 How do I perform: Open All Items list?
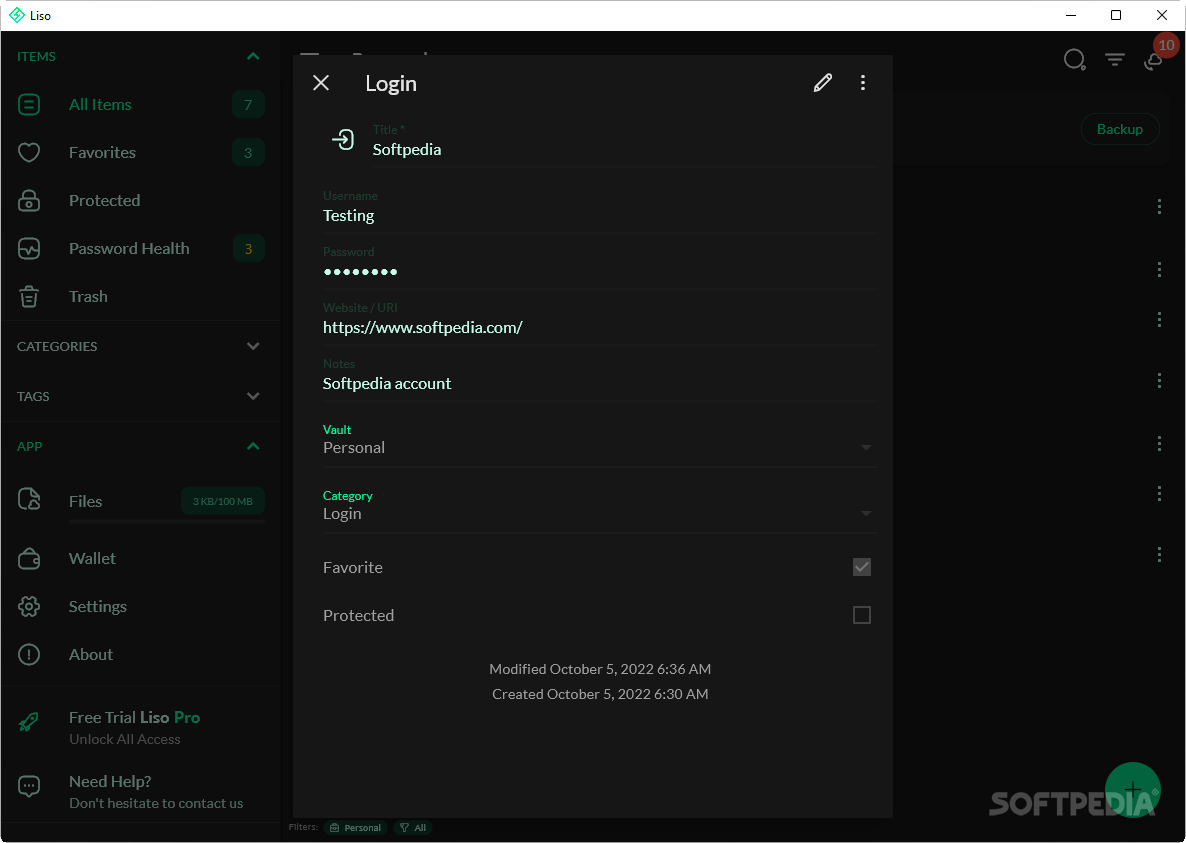141,104
